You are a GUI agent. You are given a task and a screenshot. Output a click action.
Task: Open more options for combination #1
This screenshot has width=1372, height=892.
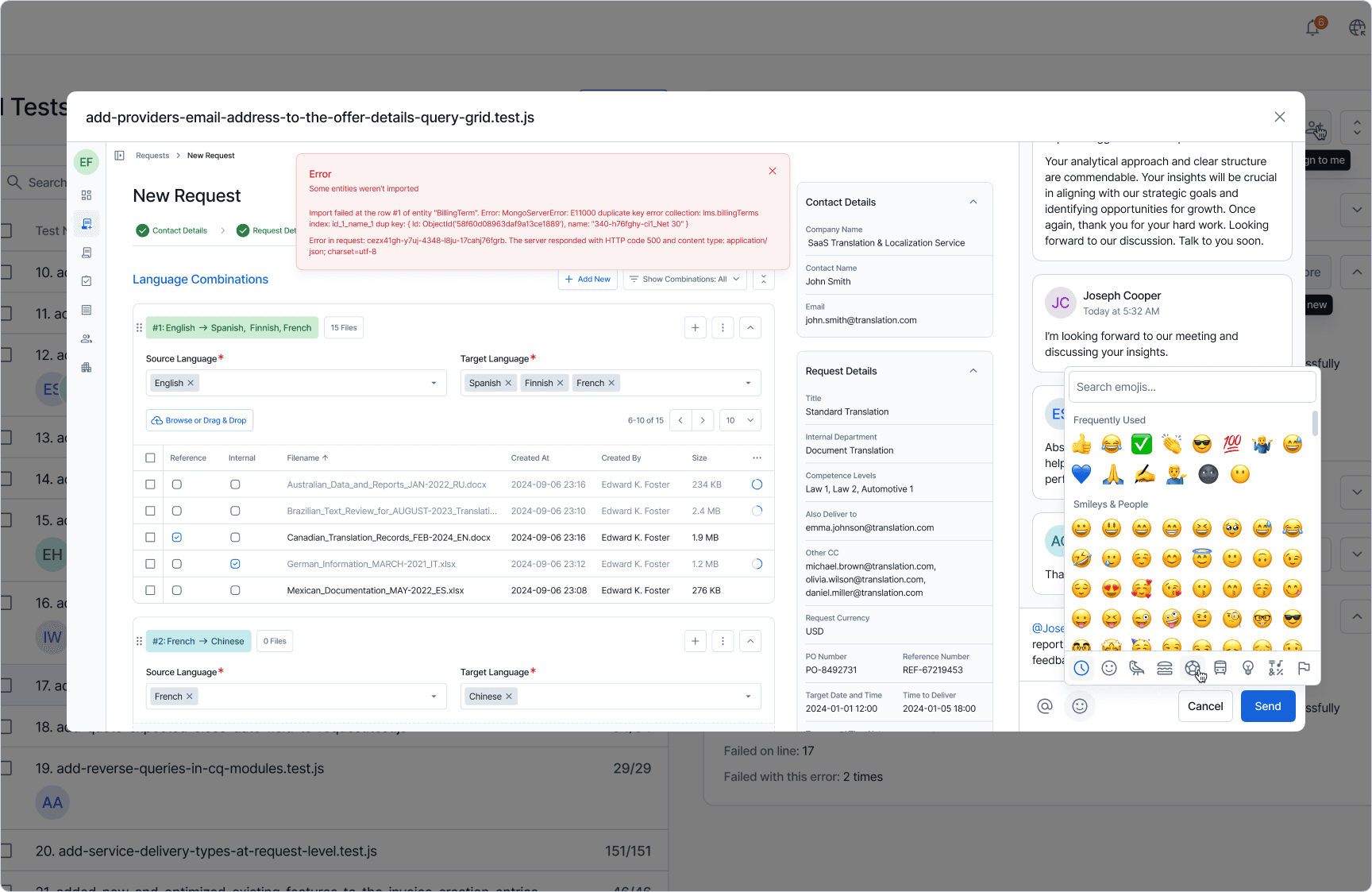tap(723, 327)
